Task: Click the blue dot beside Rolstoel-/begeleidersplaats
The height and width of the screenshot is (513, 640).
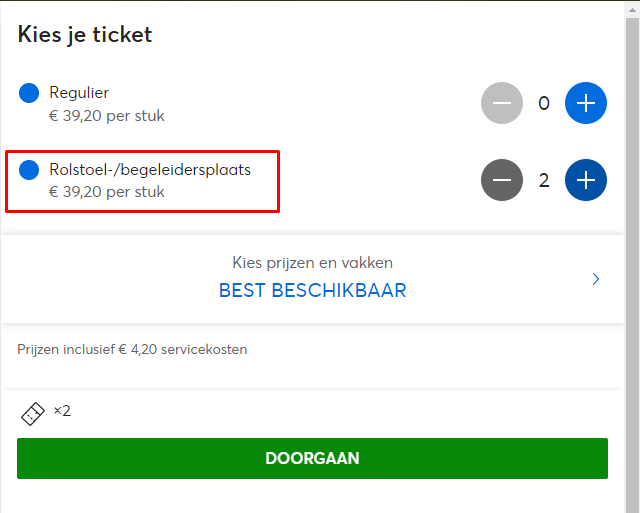Action: click(29, 170)
